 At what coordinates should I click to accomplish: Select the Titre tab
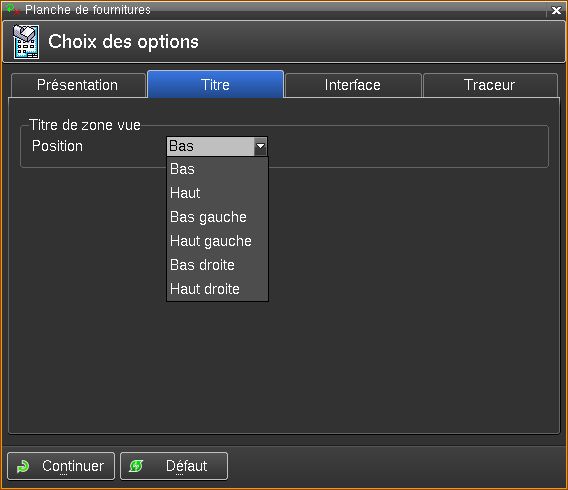pos(216,85)
